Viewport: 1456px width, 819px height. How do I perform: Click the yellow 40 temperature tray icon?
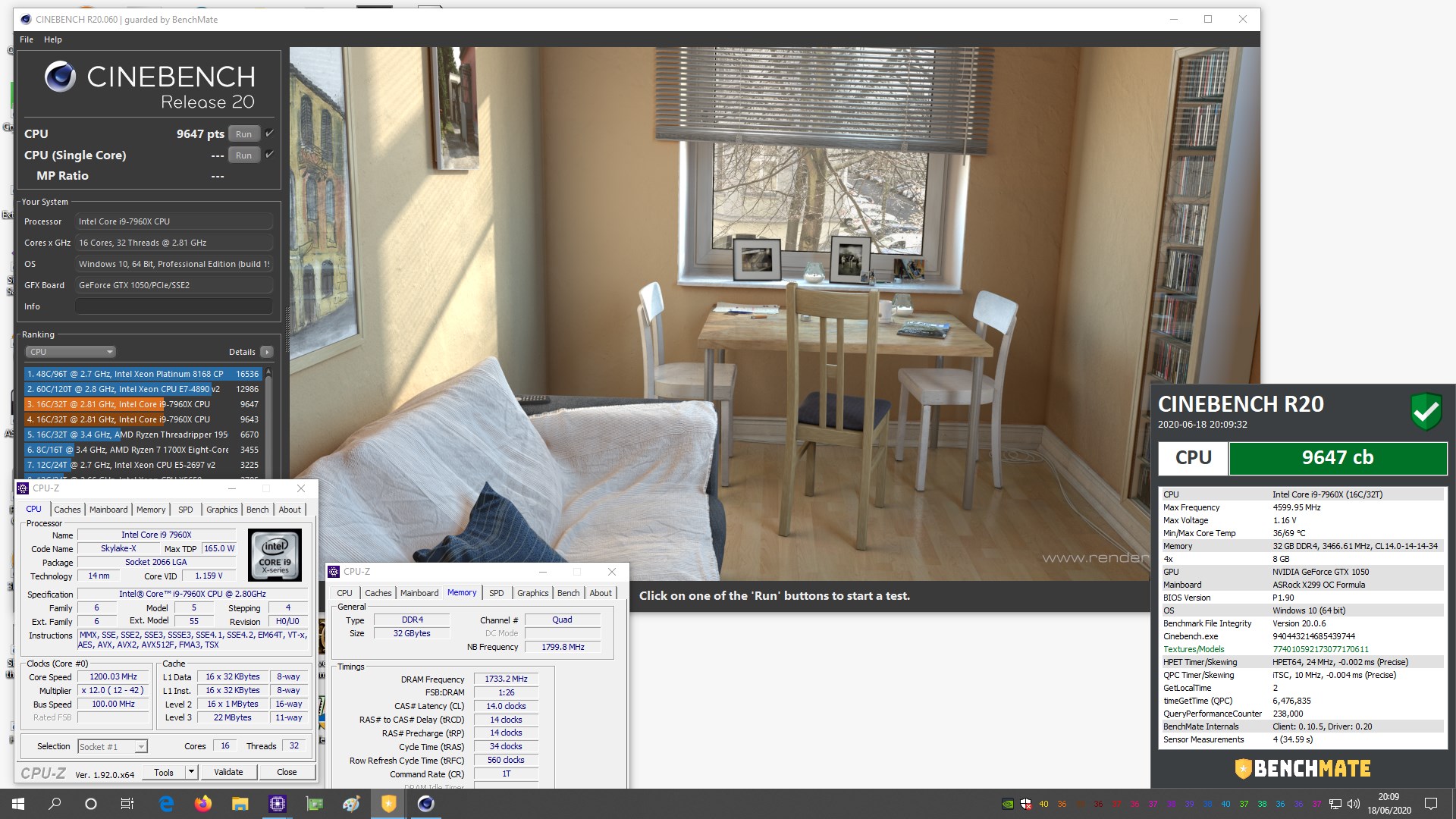point(1043,804)
